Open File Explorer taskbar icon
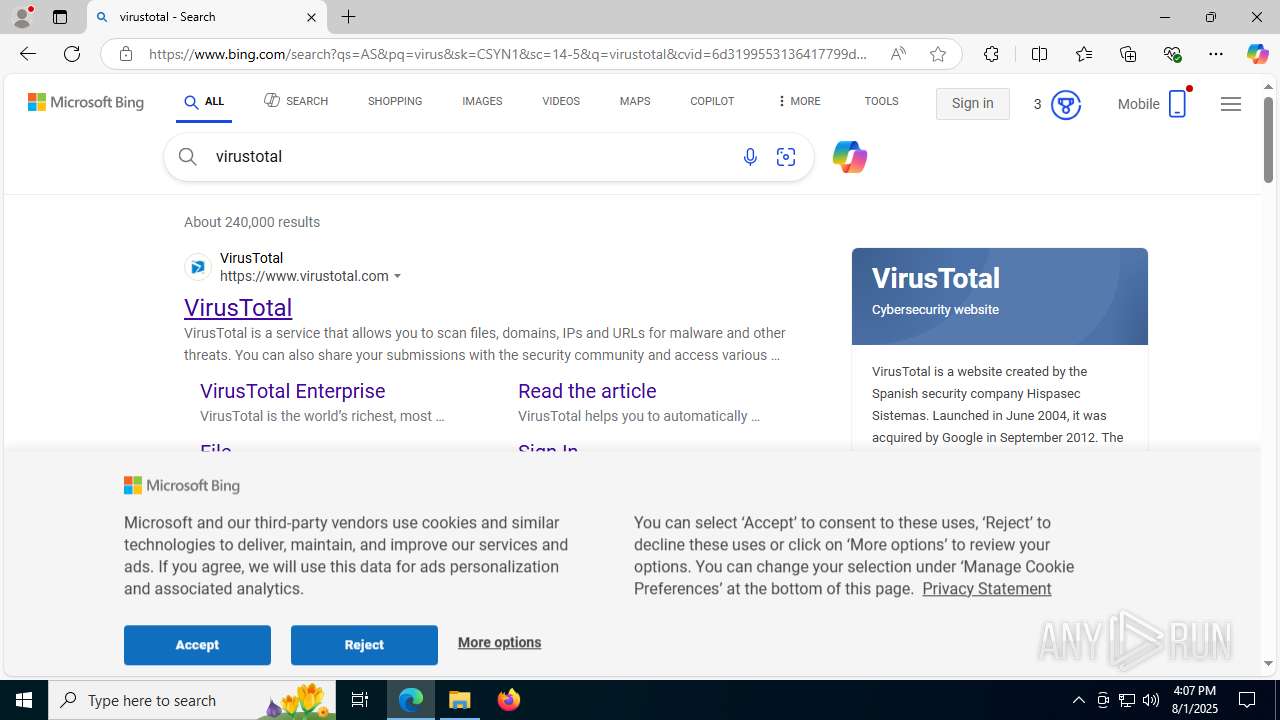This screenshot has height=720, width=1280. (x=460, y=700)
